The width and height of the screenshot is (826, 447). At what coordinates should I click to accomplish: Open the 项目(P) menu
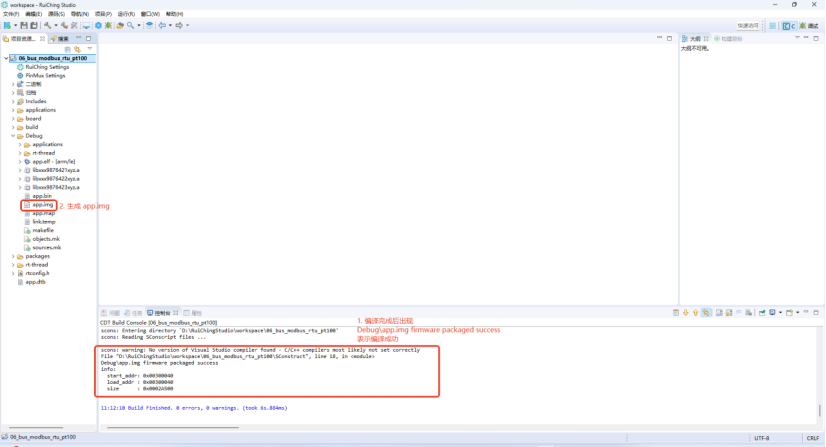(103, 14)
